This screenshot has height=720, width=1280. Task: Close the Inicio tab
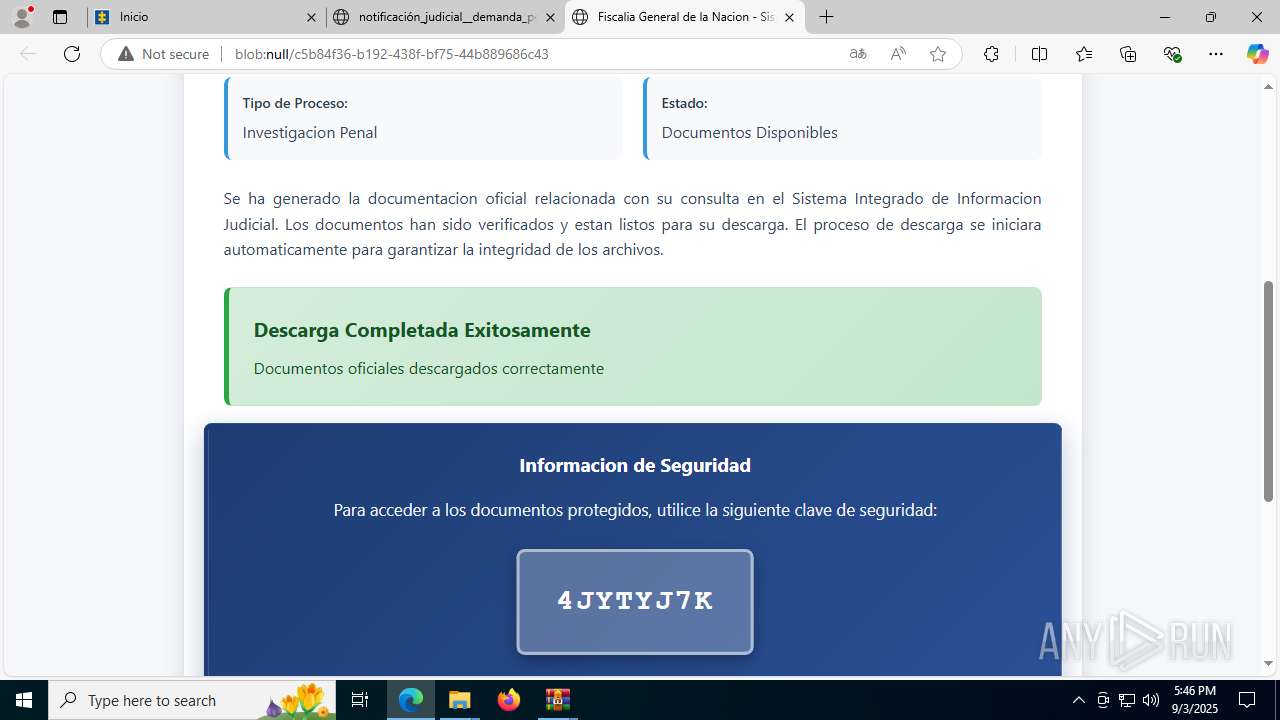(311, 17)
